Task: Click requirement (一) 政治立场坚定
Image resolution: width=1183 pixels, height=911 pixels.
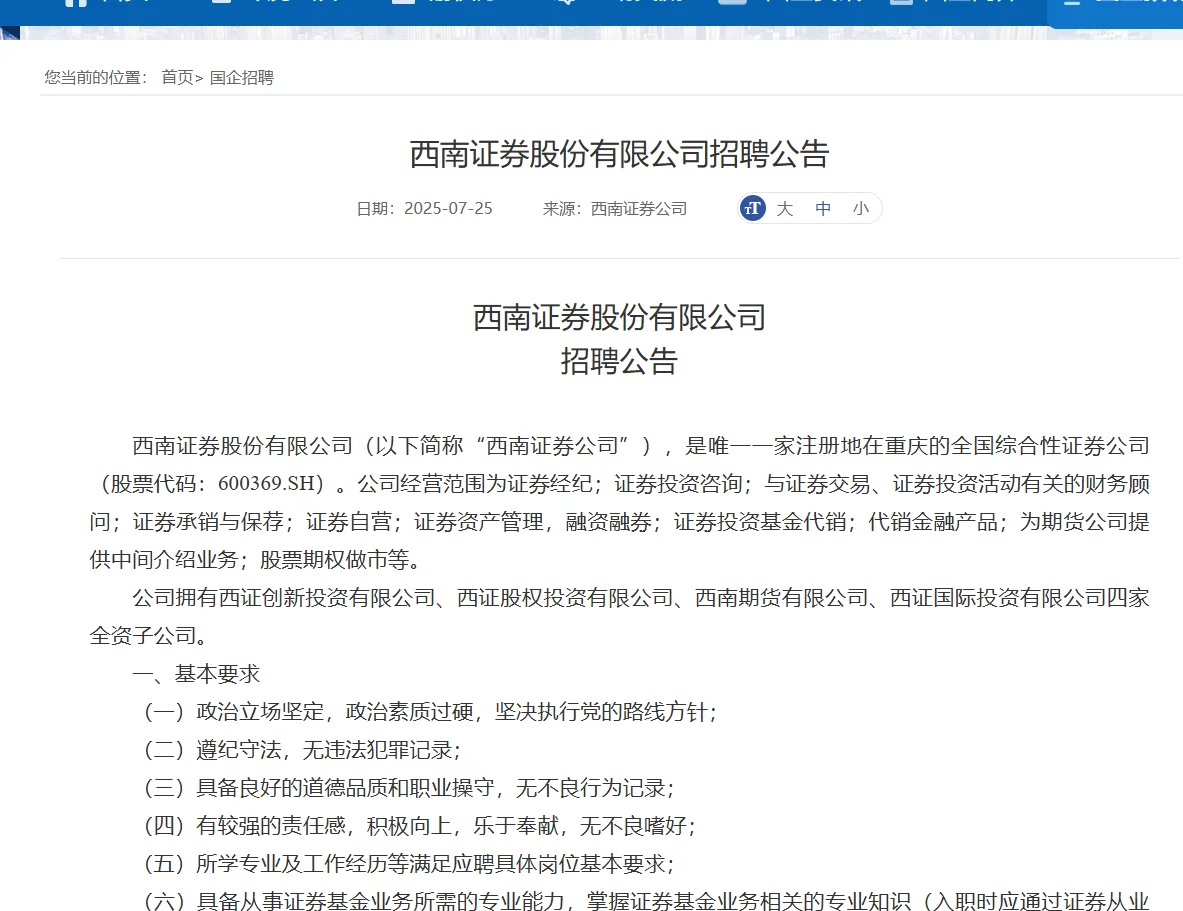Action: pyautogui.click(x=430, y=711)
